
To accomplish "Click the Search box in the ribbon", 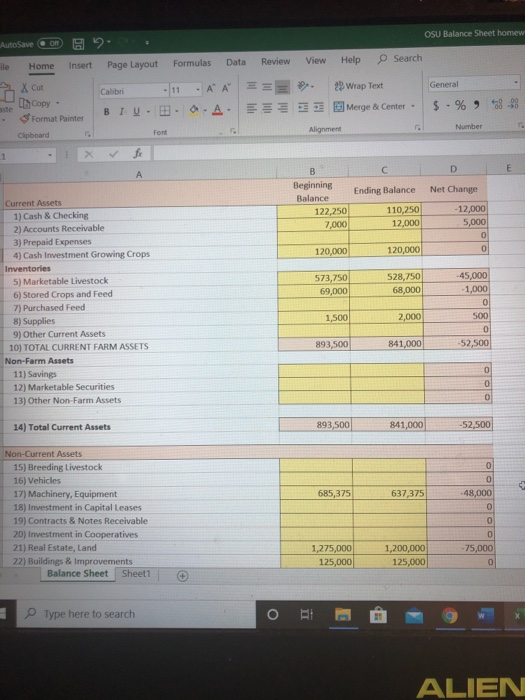I will pos(400,58).
